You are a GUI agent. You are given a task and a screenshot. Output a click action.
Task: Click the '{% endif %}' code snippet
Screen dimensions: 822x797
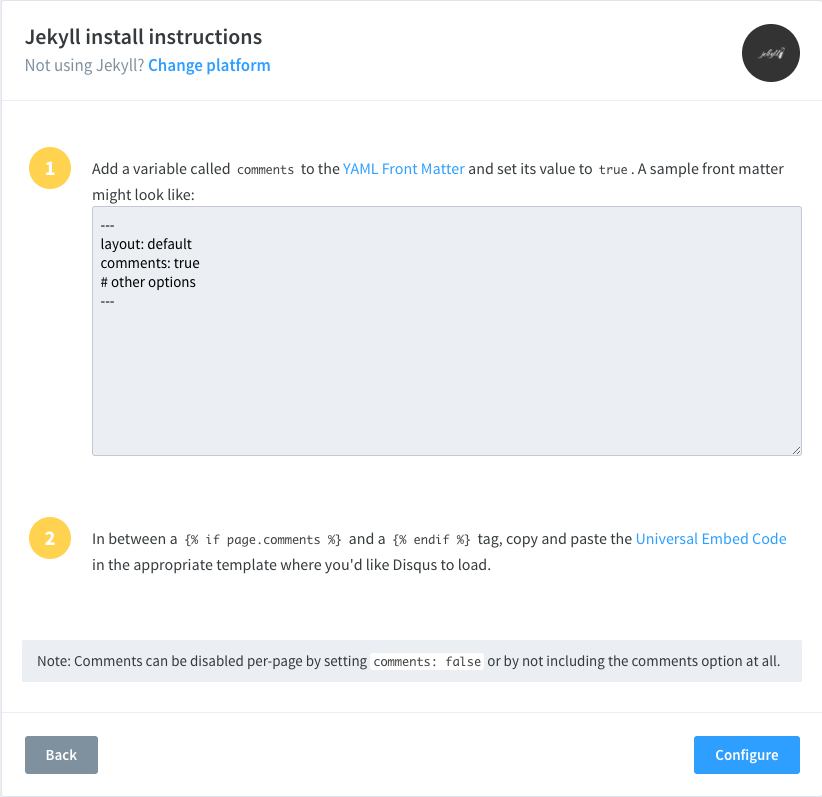point(431,540)
